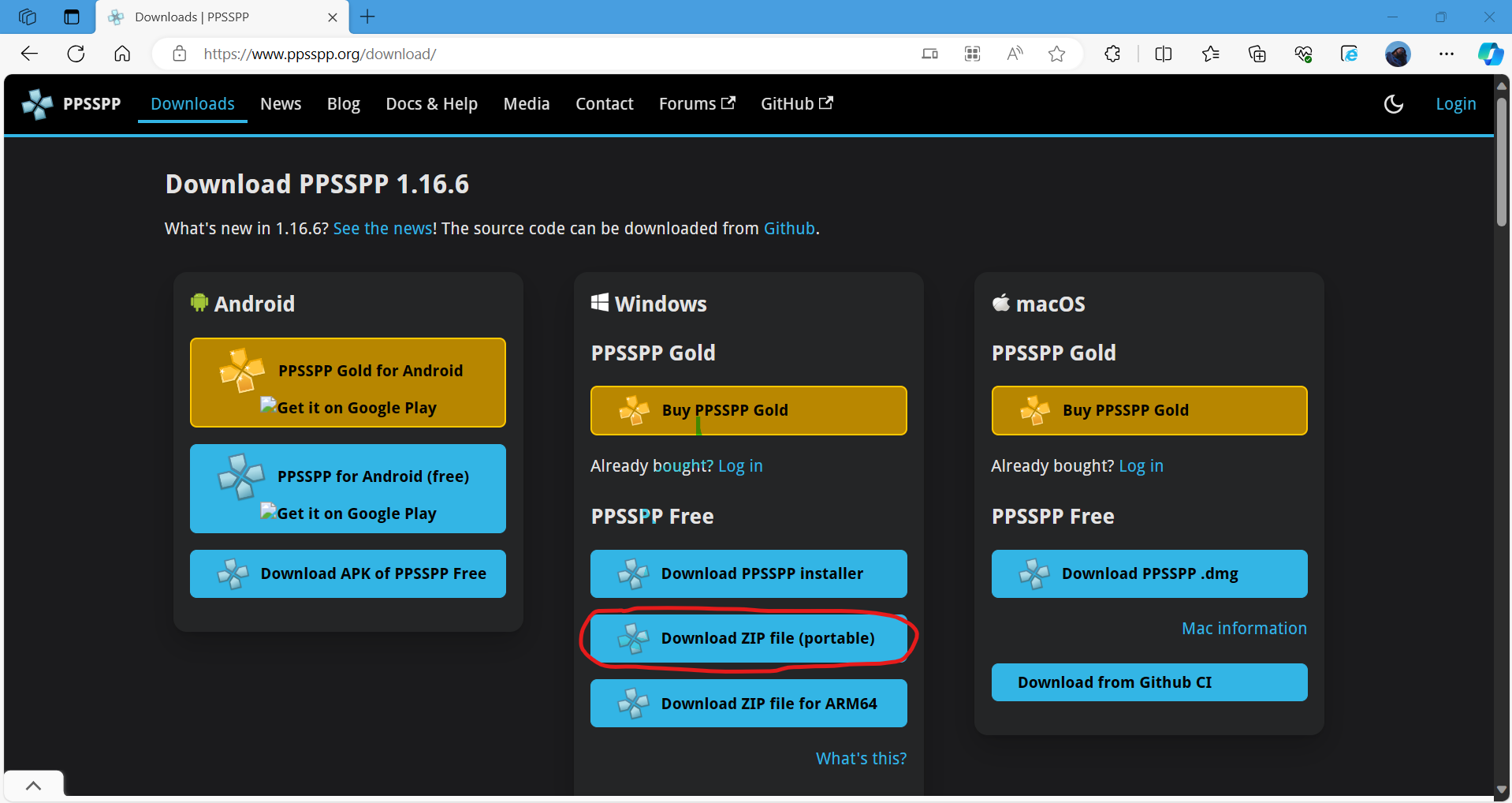1512x803 pixels.
Task: Go to Docs & Help
Action: coord(431,104)
